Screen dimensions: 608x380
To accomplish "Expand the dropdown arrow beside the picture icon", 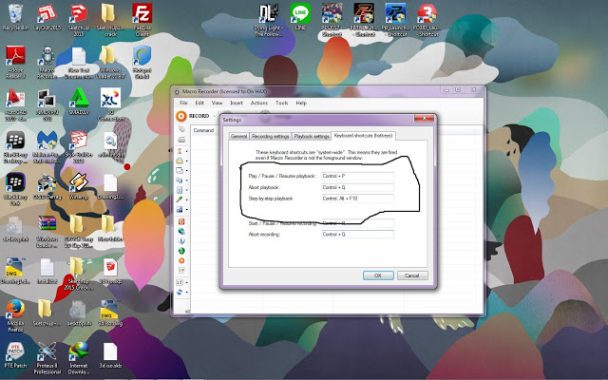I will 187,210.
